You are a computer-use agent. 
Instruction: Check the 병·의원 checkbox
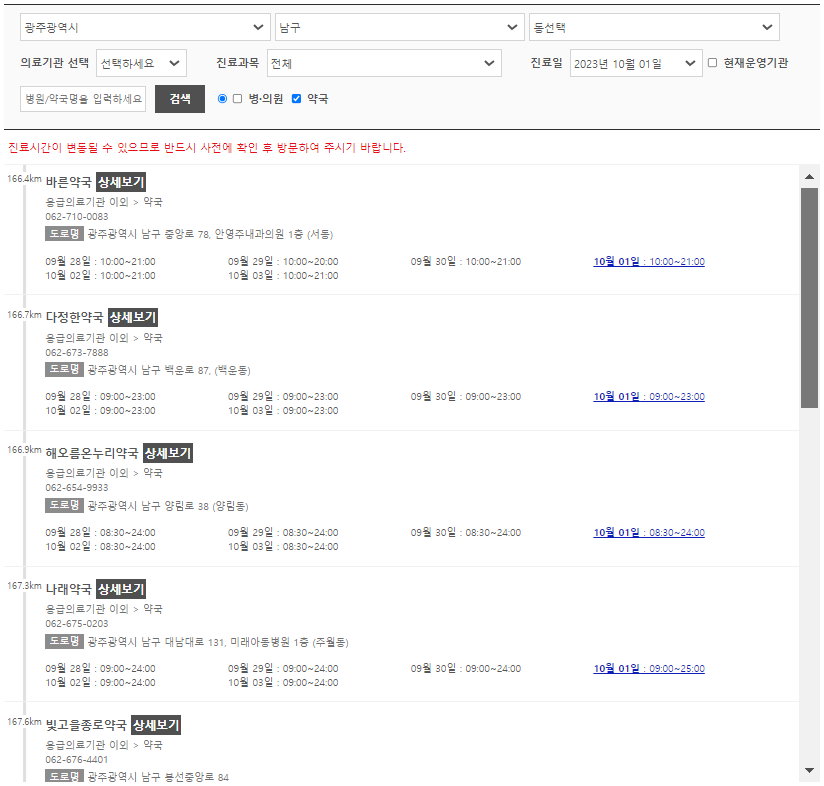(238, 99)
